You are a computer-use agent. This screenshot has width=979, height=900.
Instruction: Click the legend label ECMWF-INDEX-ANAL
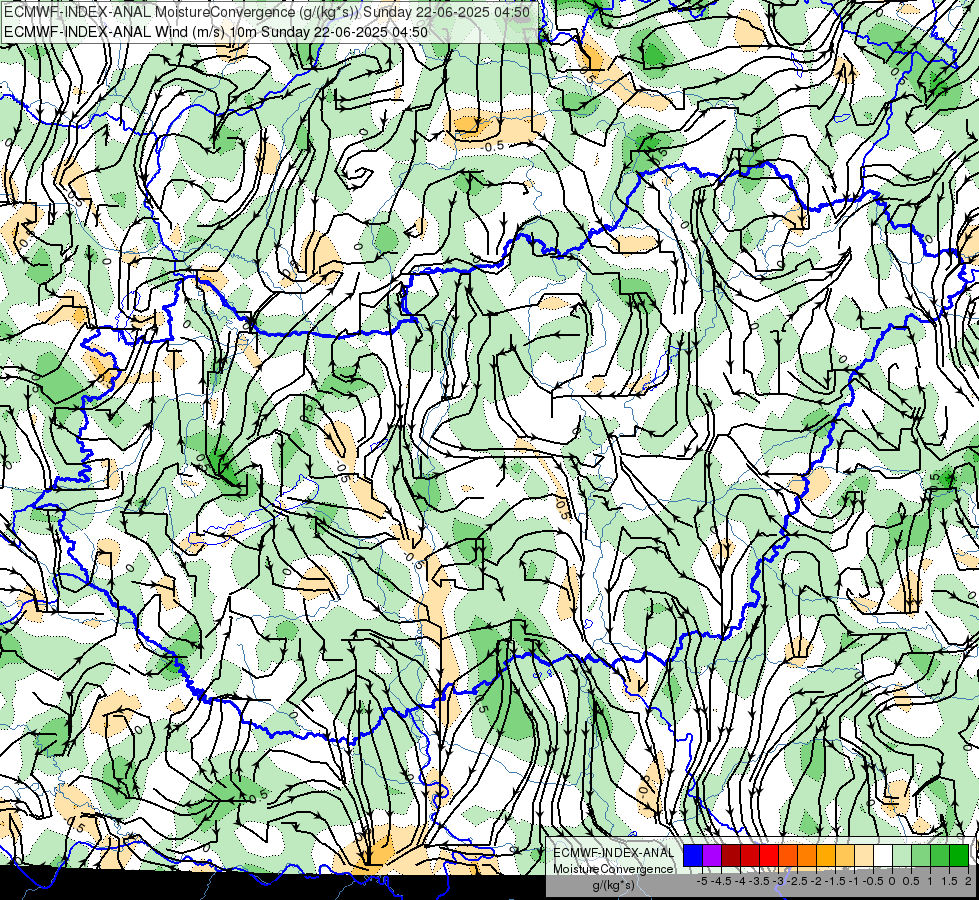point(614,853)
